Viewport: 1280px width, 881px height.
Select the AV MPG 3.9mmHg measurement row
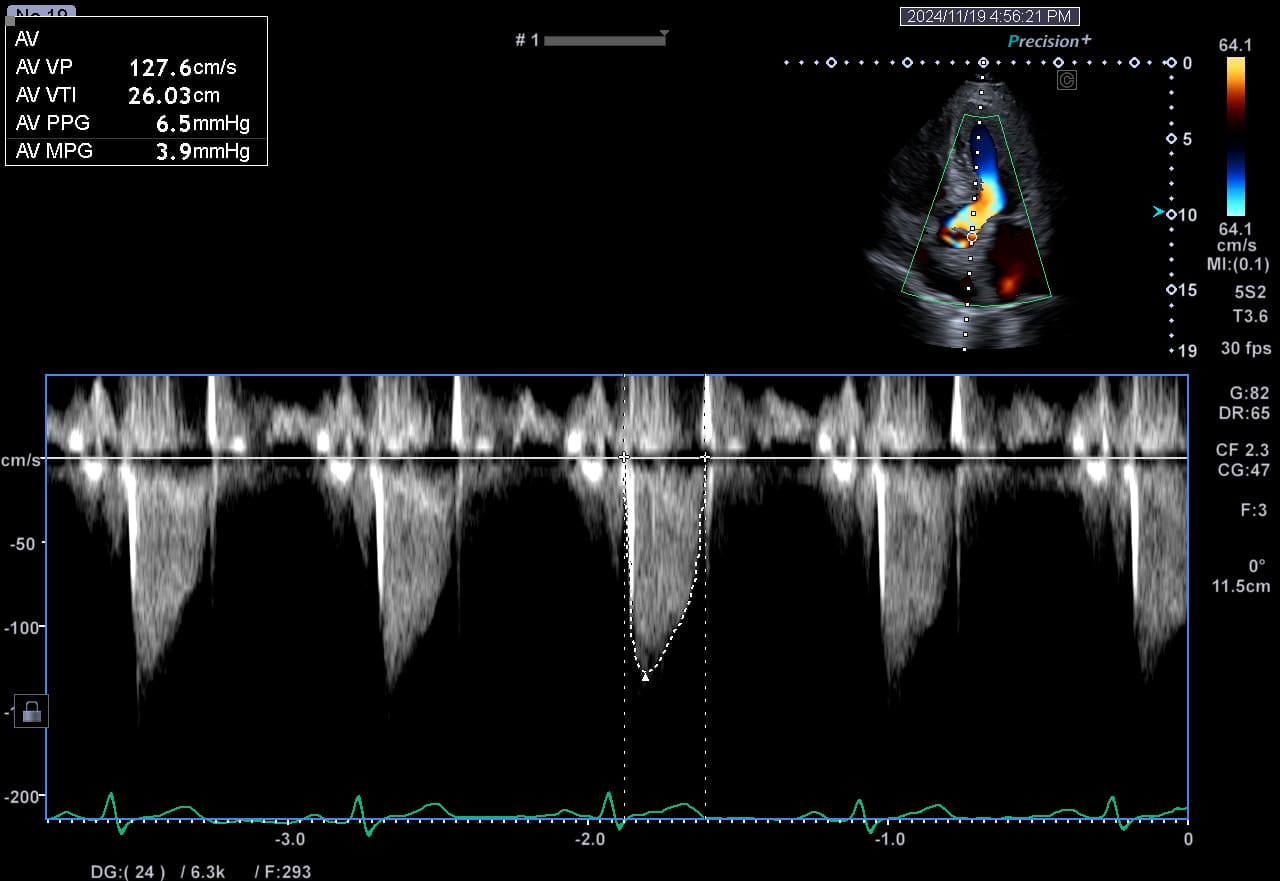pos(136,152)
